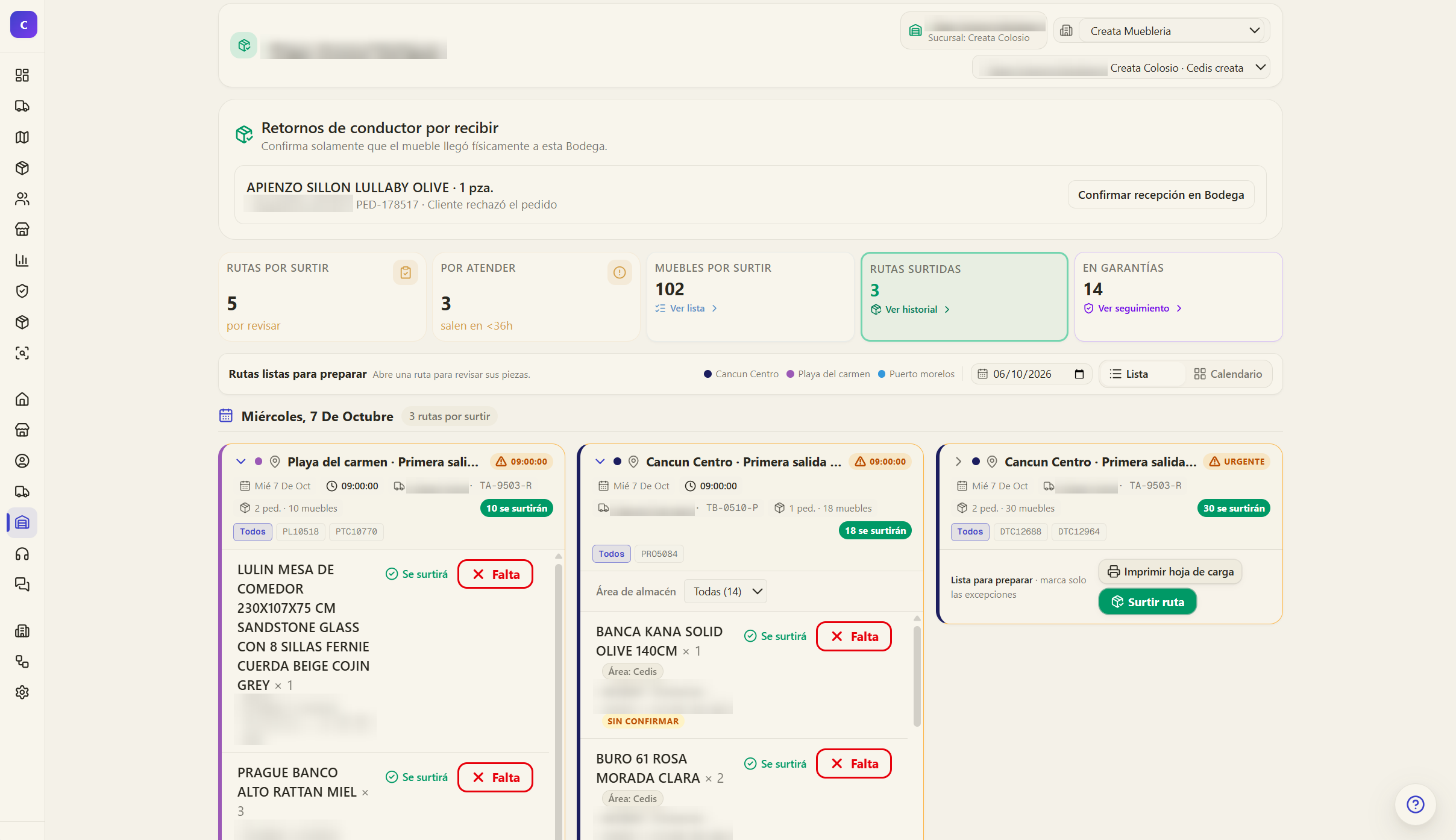
Task: Open the map icon in sidebar
Action: [22, 137]
